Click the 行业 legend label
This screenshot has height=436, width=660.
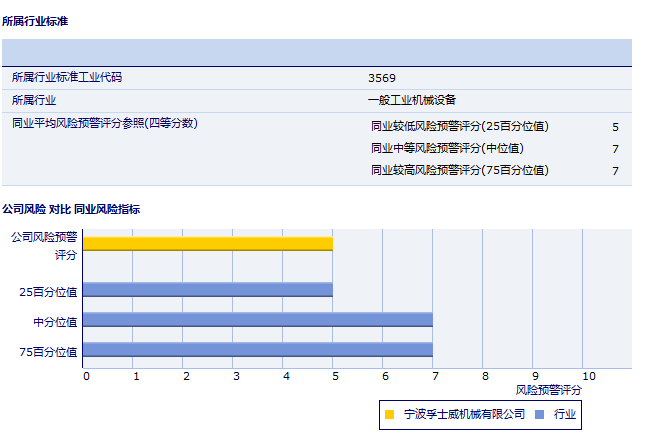[564, 414]
